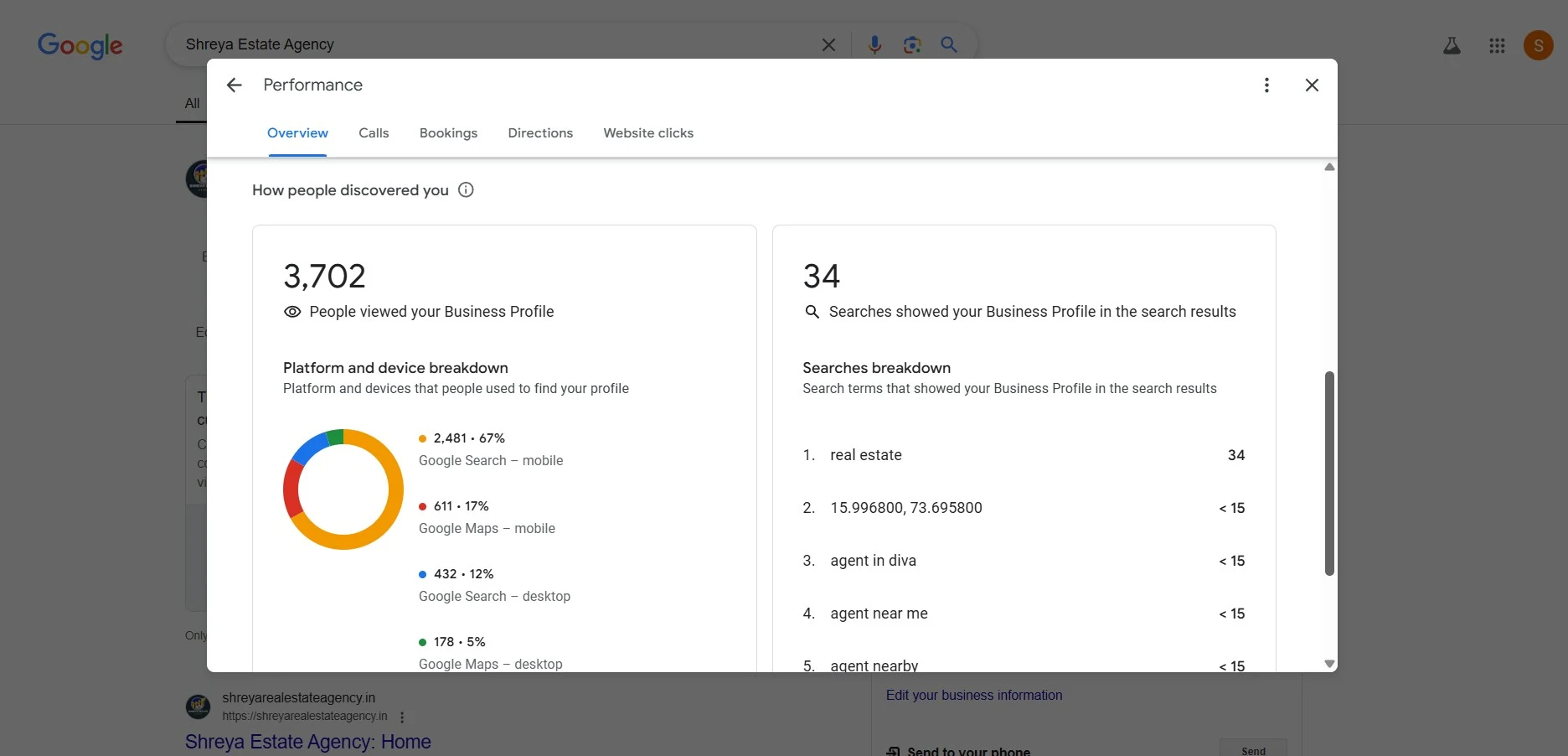The width and height of the screenshot is (1568, 756).
Task: Clear the search box text
Action: coord(828,45)
